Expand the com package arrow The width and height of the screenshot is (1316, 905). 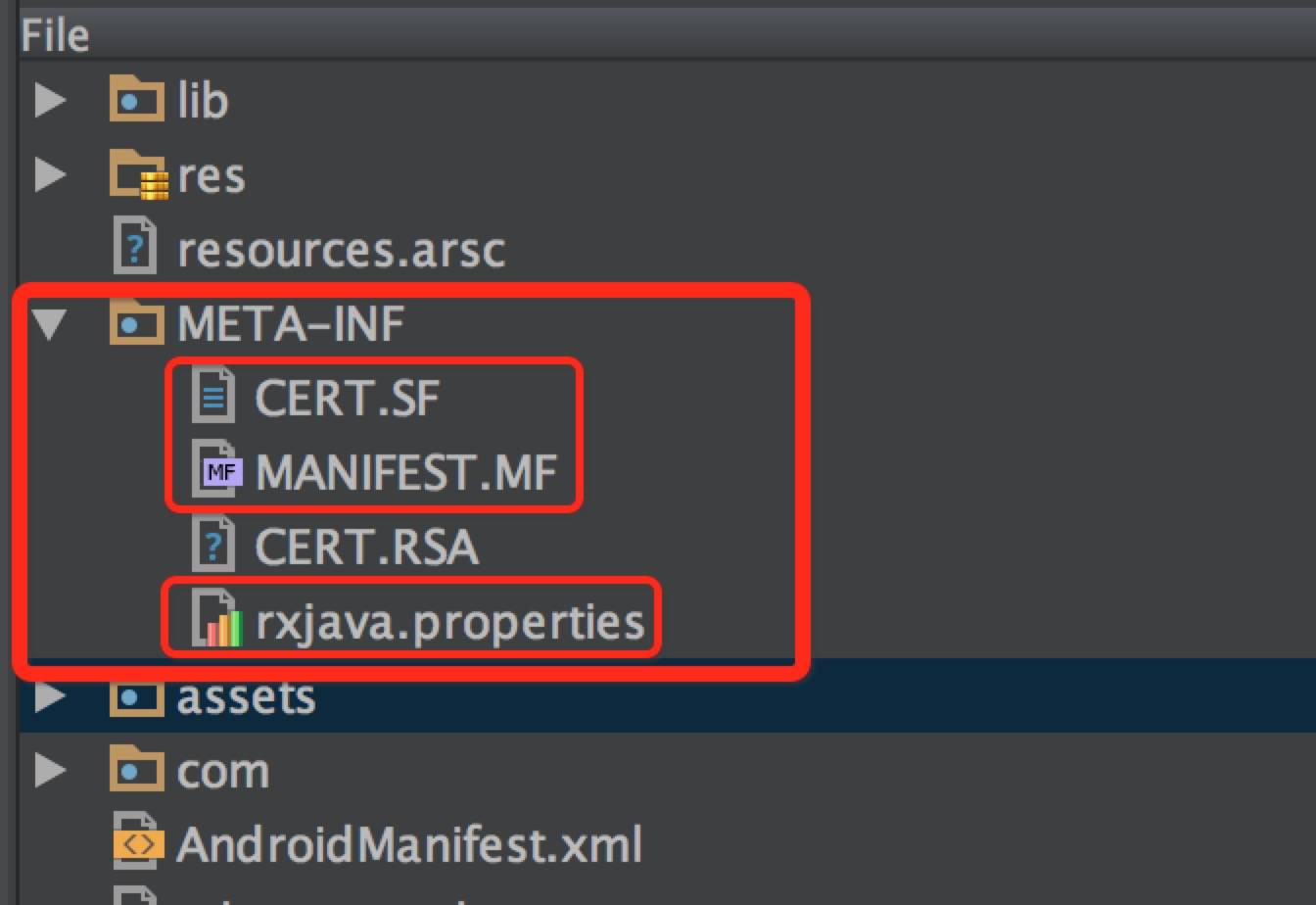[x=50, y=771]
